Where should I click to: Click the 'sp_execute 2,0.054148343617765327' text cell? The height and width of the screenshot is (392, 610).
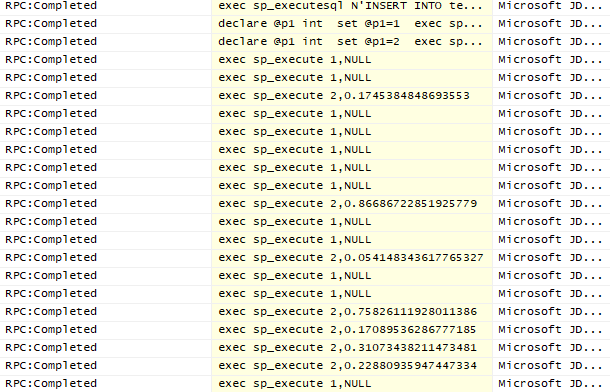352,258
